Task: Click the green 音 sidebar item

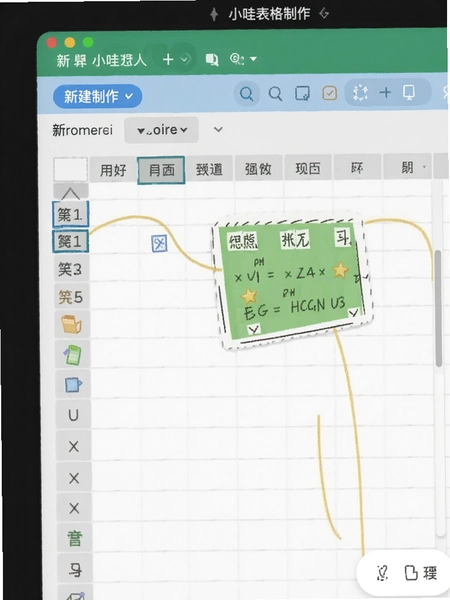Action: [x=74, y=538]
